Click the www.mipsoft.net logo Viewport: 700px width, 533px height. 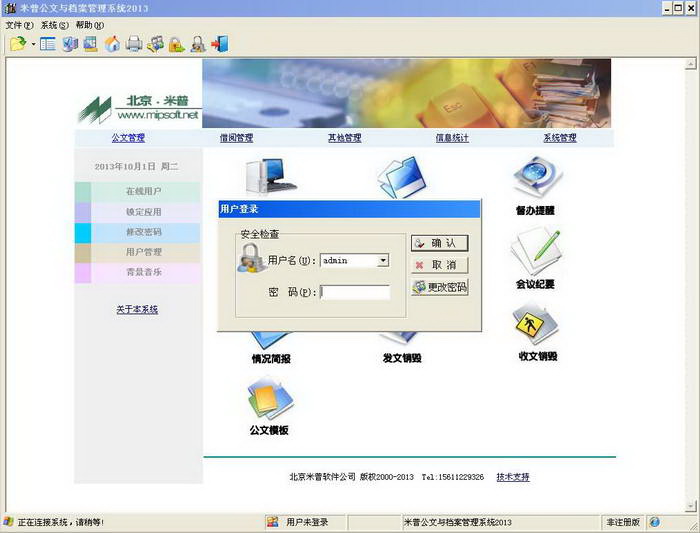pyautogui.click(x=139, y=109)
